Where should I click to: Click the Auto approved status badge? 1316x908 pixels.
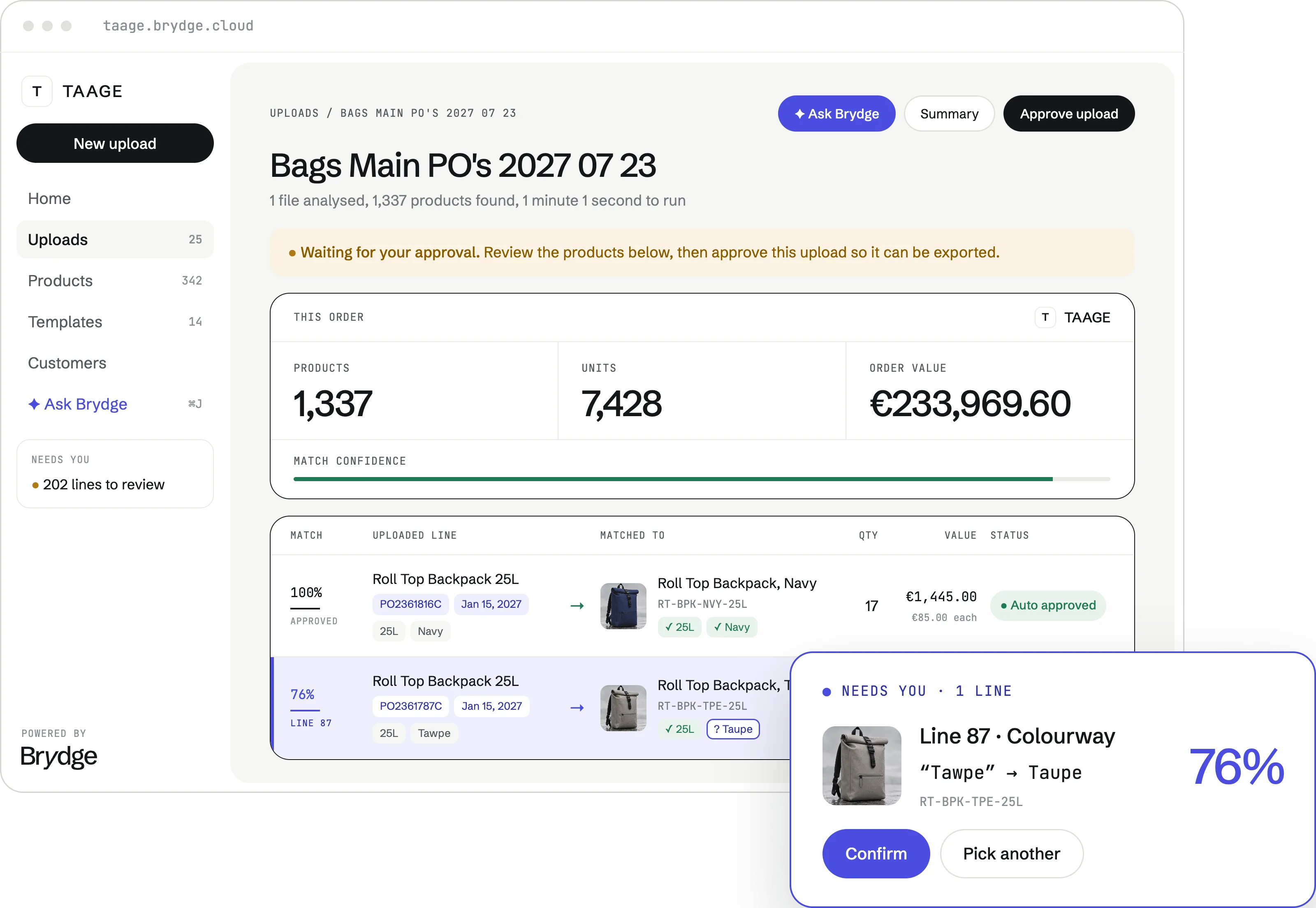(1047, 605)
